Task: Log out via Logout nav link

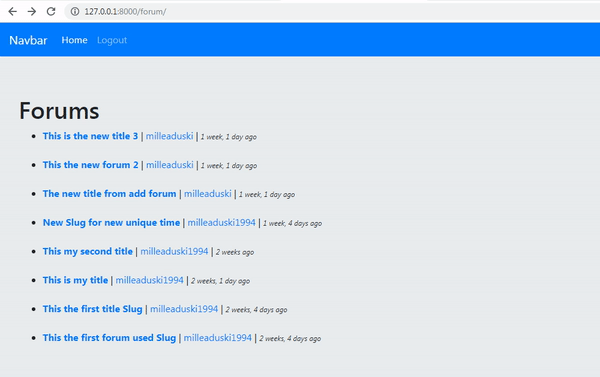Action: point(112,40)
